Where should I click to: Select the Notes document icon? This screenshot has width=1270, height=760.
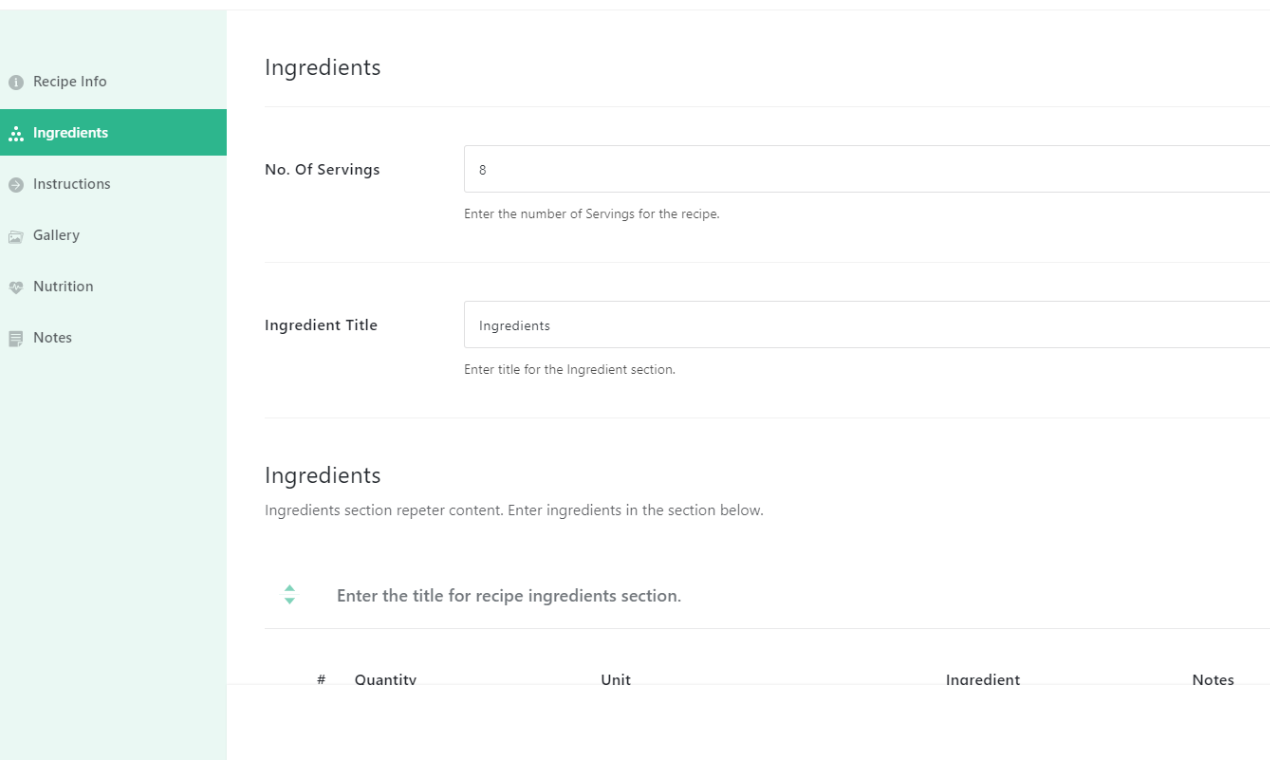(x=15, y=337)
